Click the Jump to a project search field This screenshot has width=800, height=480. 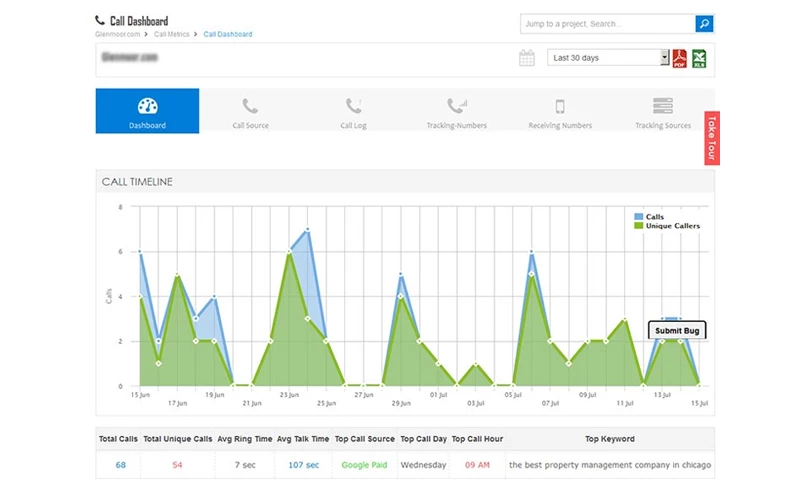(606, 23)
